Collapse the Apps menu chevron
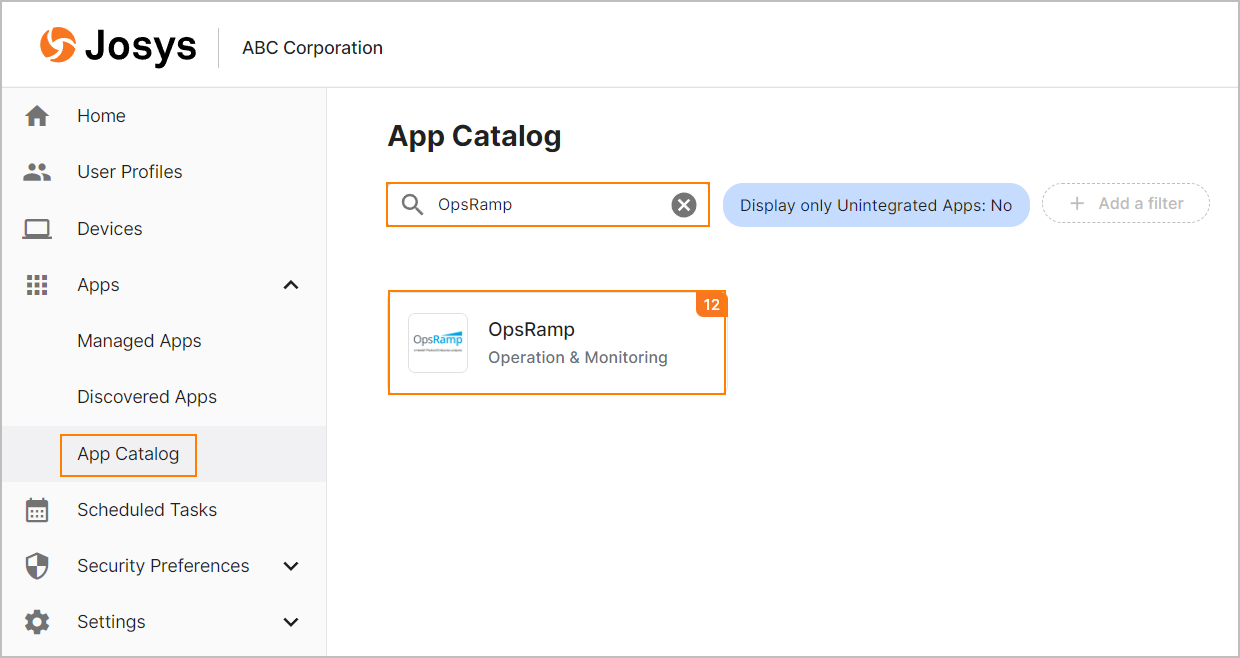 pyautogui.click(x=291, y=285)
